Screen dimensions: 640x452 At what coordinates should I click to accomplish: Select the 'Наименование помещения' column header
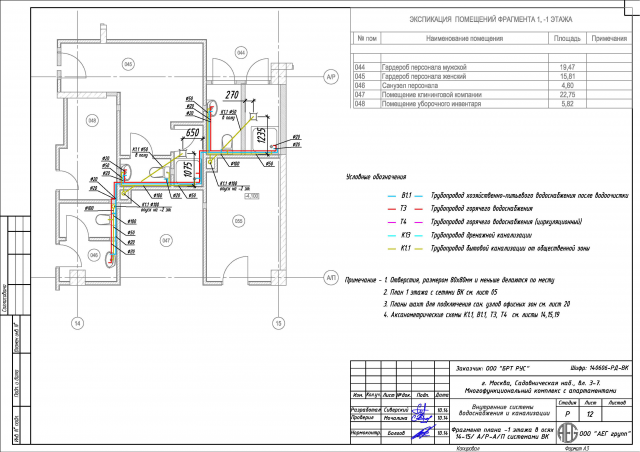[464, 38]
